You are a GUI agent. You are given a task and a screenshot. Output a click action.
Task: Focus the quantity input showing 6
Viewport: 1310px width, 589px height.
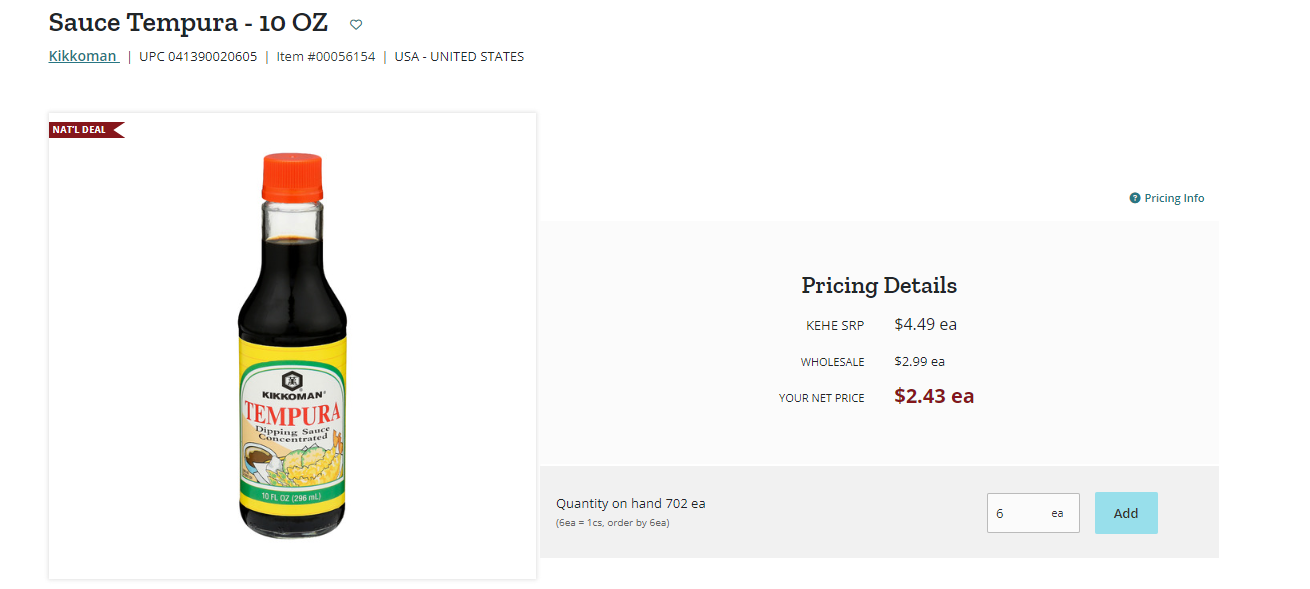point(1033,513)
